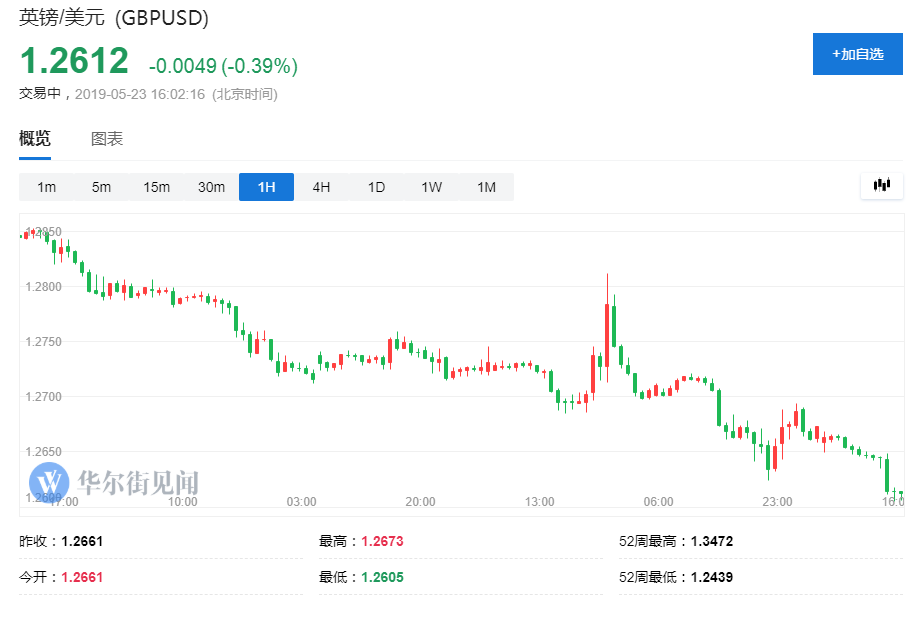924x617 pixels.
Task: Click the current price 1.2612
Action: (x=75, y=62)
